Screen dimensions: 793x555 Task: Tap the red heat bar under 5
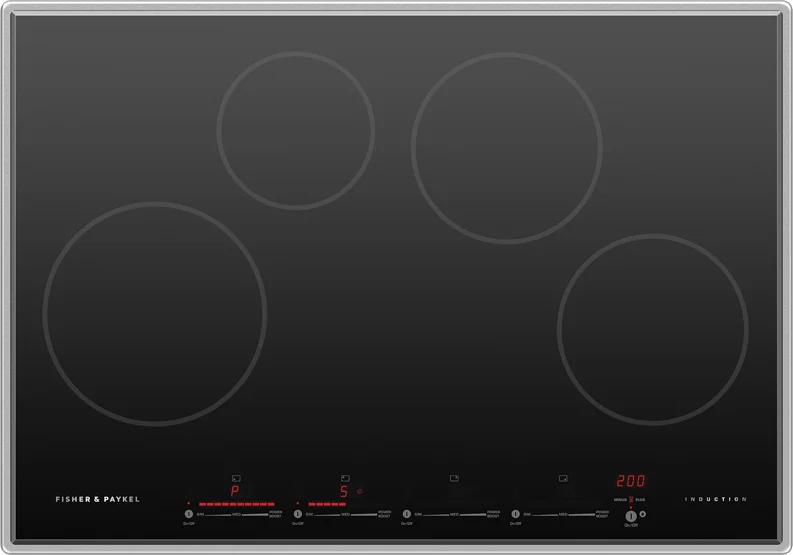pos(327,504)
